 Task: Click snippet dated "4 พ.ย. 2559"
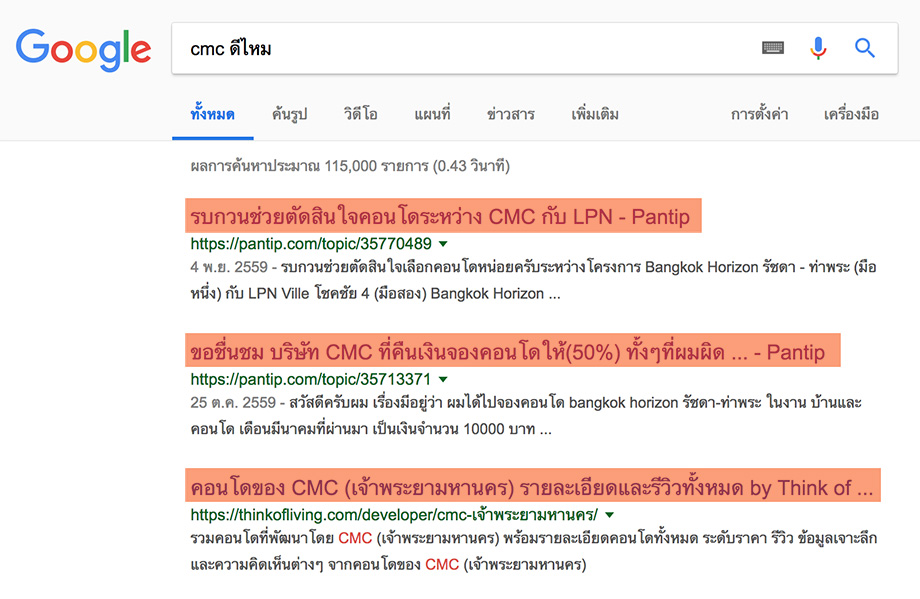[x=533, y=280]
